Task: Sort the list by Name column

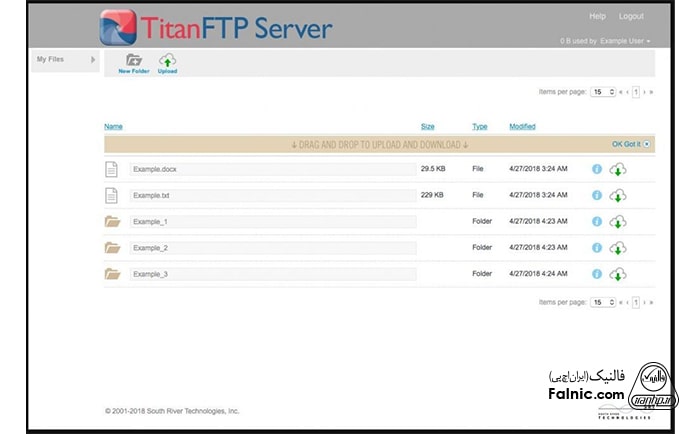Action: [x=113, y=127]
